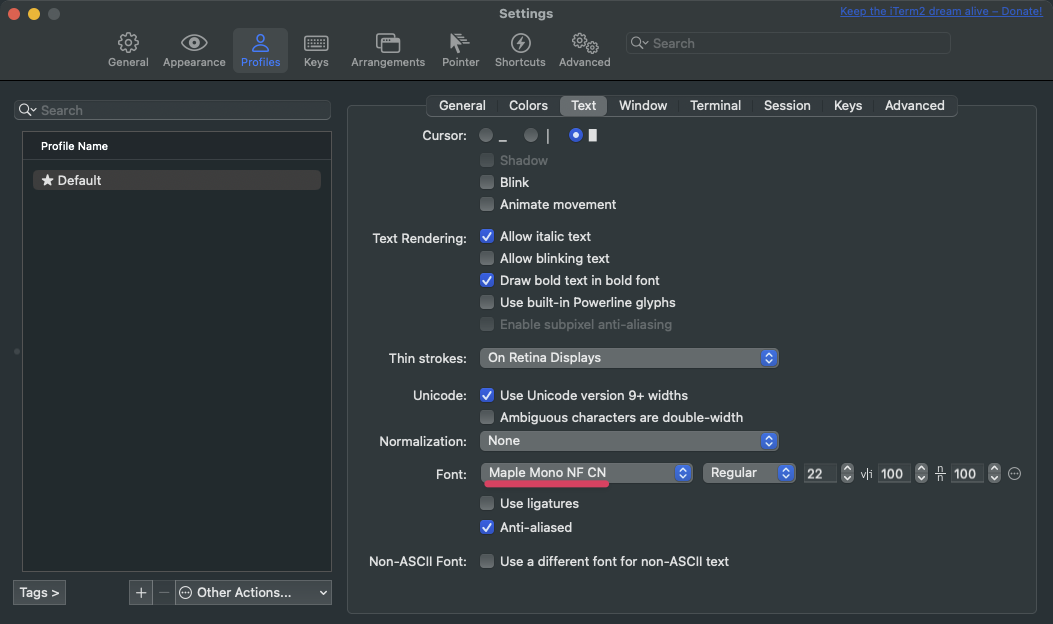The image size is (1053, 624).
Task: Open the Other Actions dropdown
Action: click(253, 592)
